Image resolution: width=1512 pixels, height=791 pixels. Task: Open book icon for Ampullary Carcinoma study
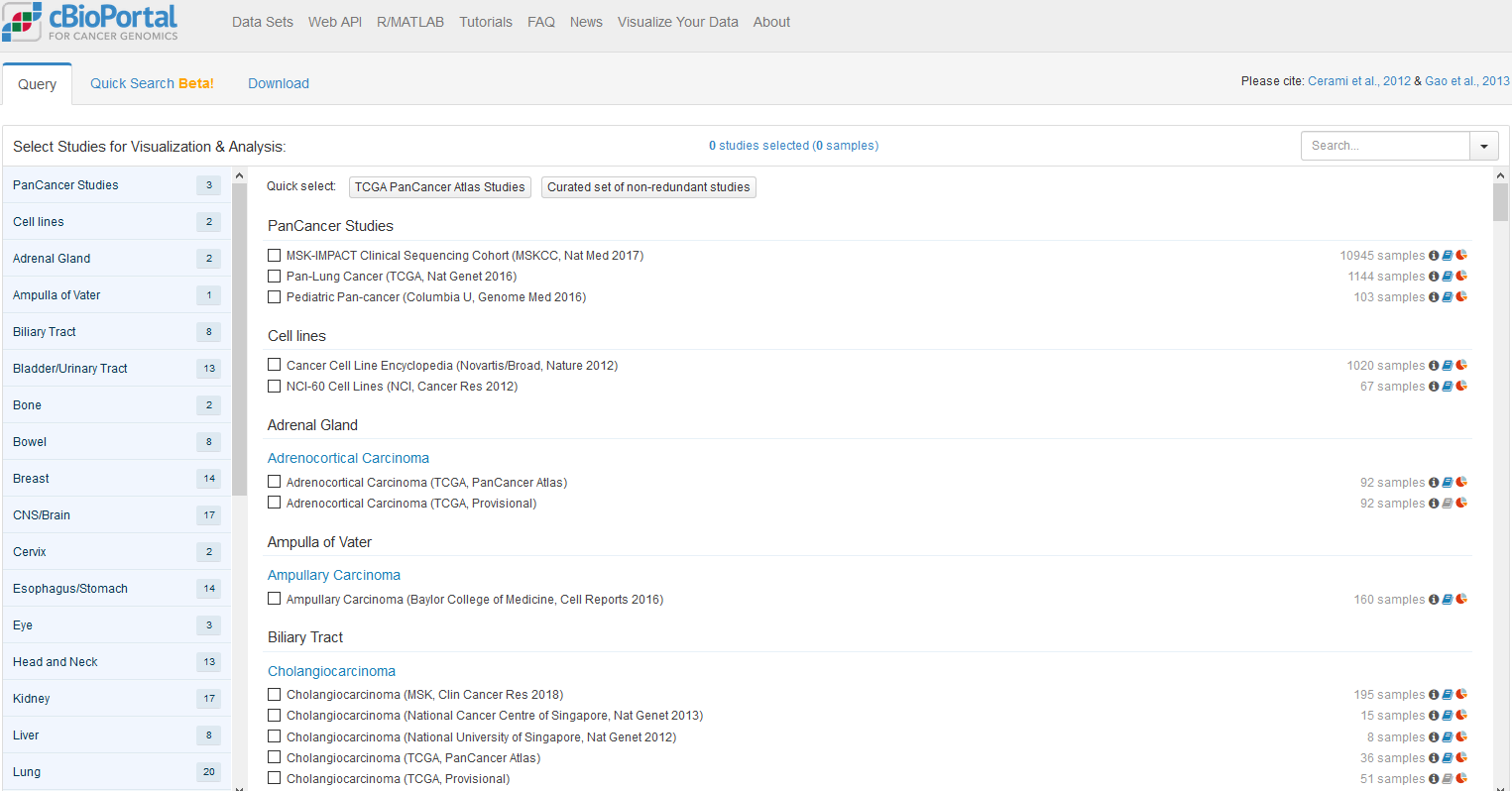click(x=1448, y=600)
